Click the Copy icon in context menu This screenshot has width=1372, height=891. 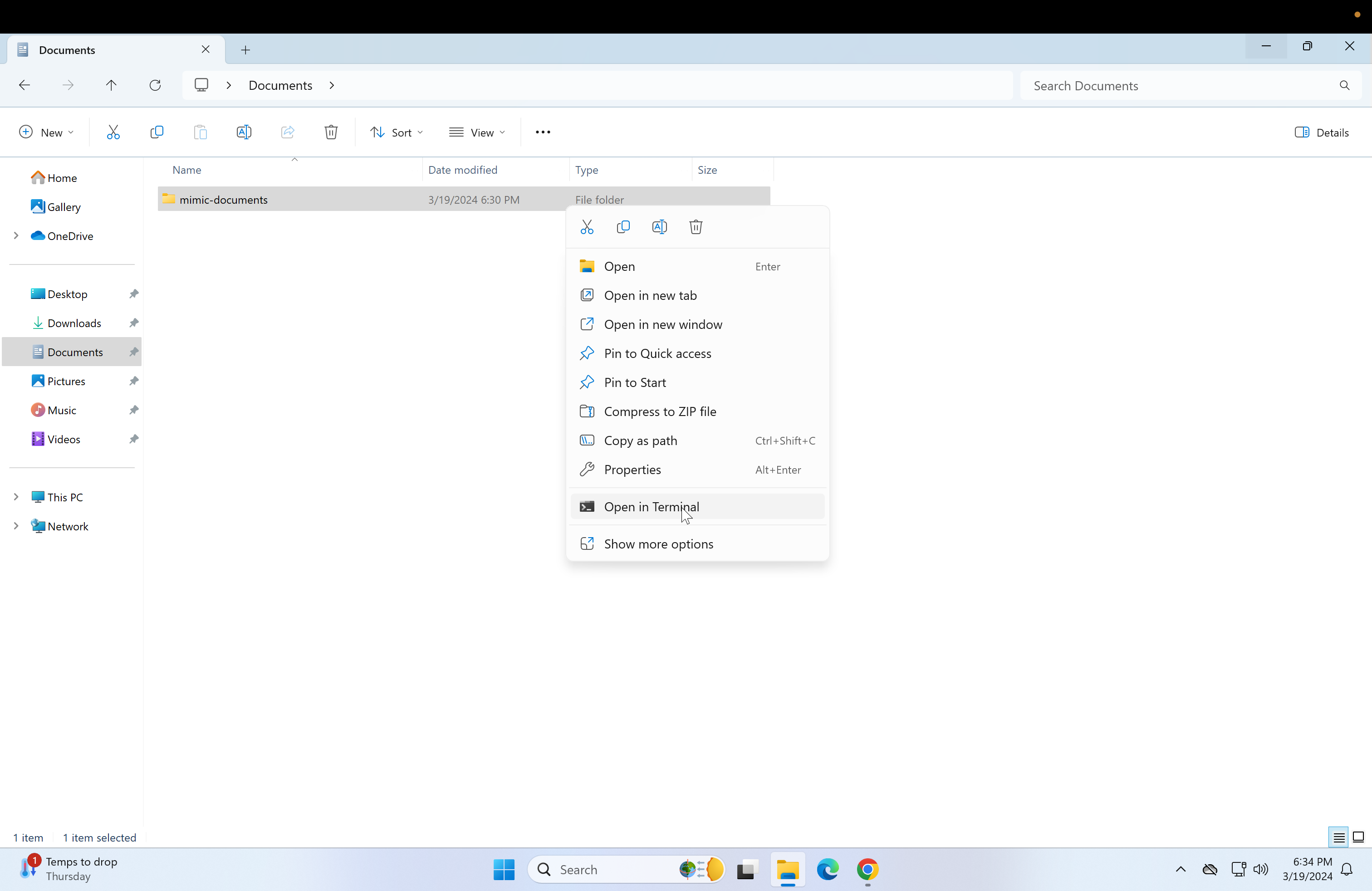coord(623,227)
